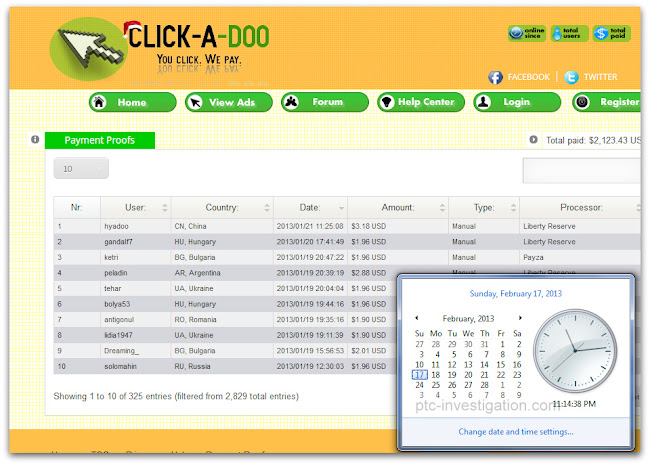Click the Nr. column header
The width and height of the screenshot is (650, 465).
click(x=77, y=207)
